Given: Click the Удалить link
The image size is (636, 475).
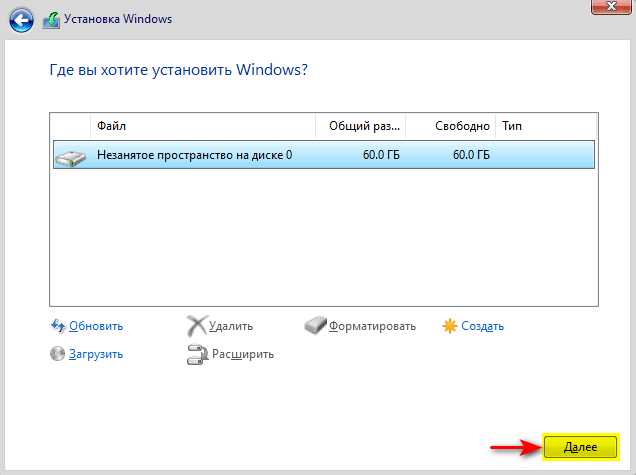Looking at the screenshot, I should (x=231, y=326).
